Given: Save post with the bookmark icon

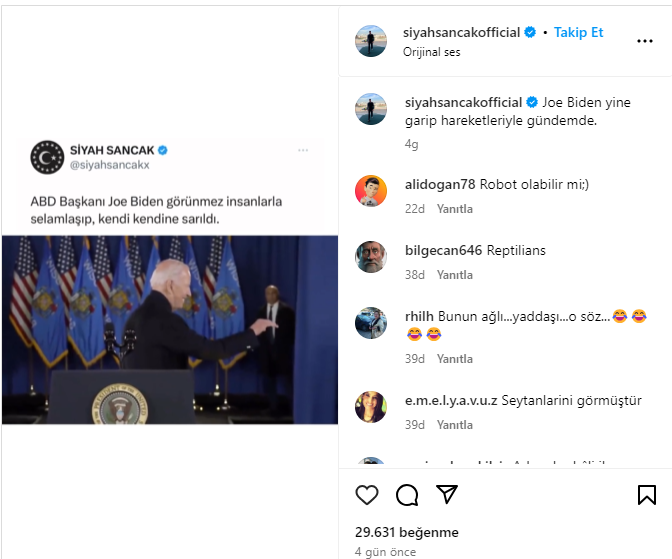Looking at the screenshot, I should (646, 495).
